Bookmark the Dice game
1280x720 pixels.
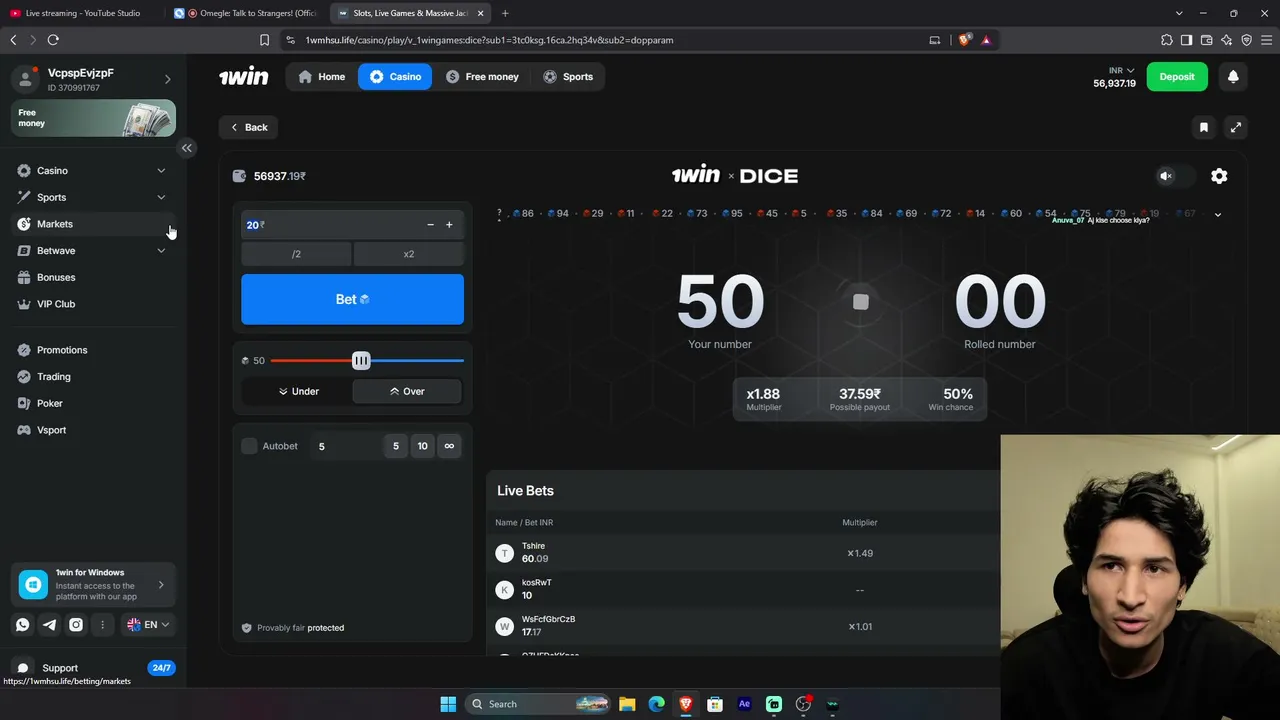[1204, 127]
